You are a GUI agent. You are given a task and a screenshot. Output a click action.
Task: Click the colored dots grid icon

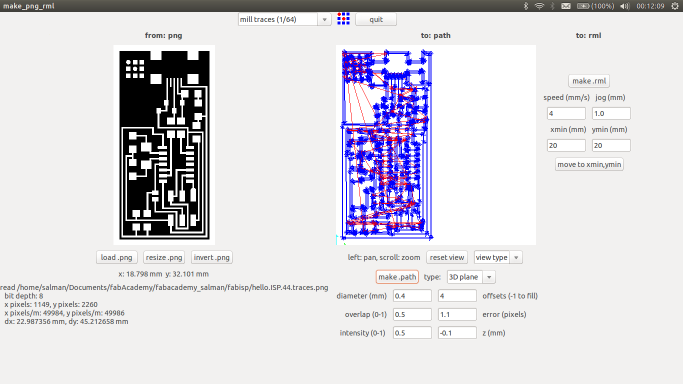(x=343, y=19)
